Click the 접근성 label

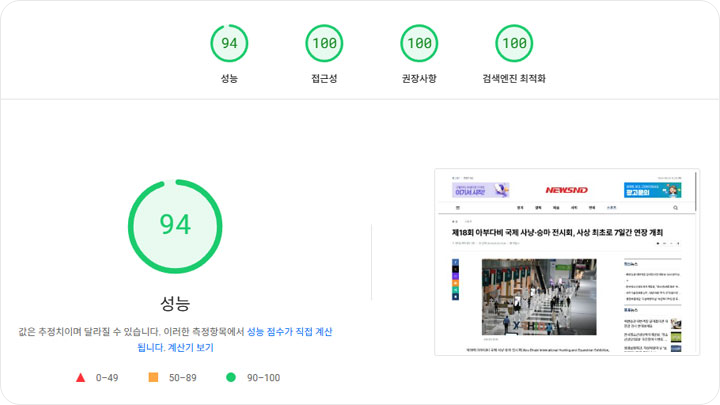[x=324, y=79]
